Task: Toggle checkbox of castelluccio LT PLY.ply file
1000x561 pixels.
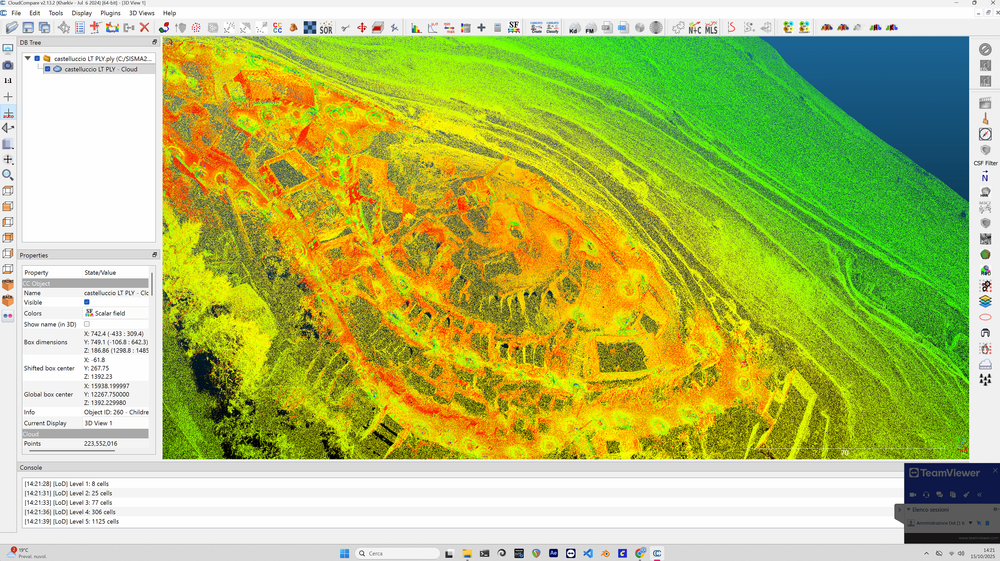Action: click(x=37, y=59)
